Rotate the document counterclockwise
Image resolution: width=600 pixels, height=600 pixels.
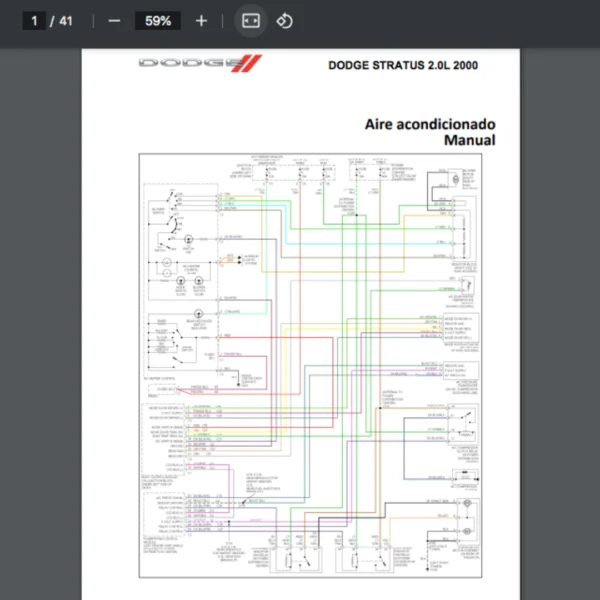click(285, 21)
